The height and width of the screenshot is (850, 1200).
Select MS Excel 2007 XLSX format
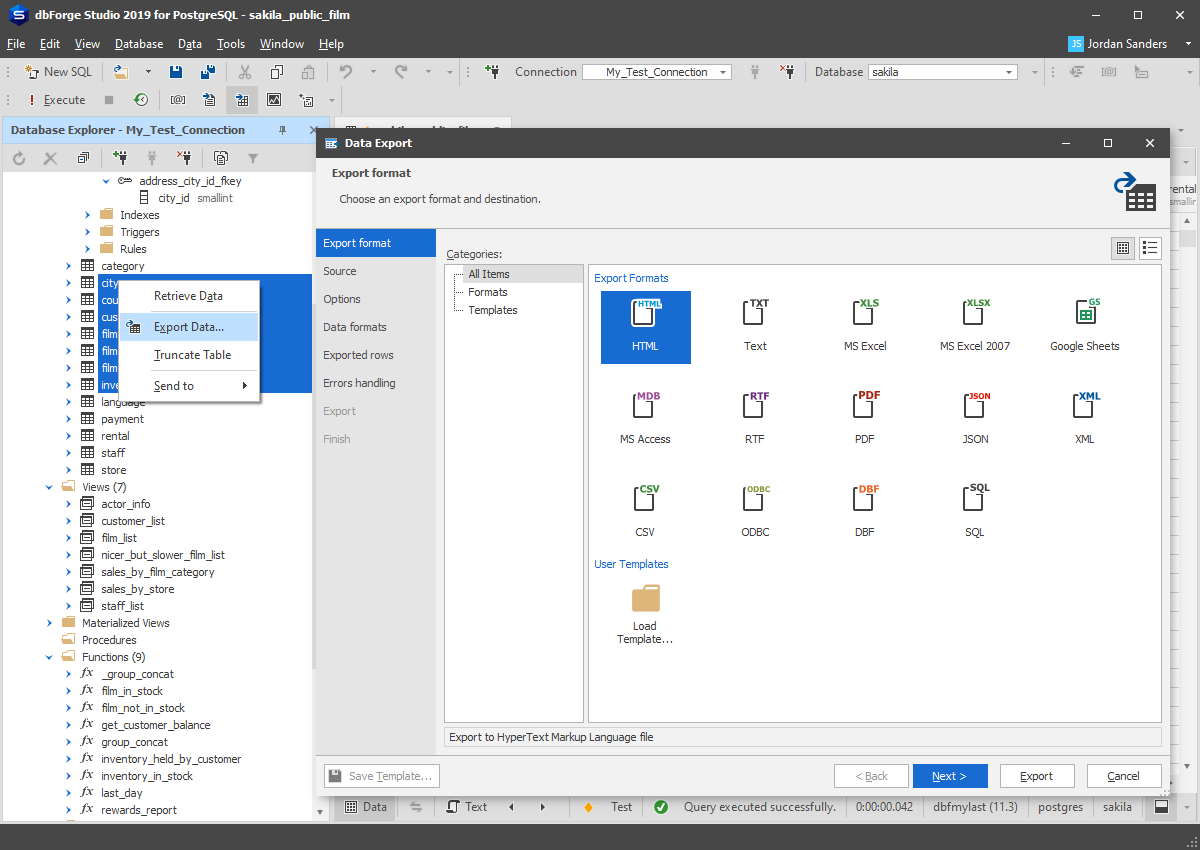tap(975, 327)
